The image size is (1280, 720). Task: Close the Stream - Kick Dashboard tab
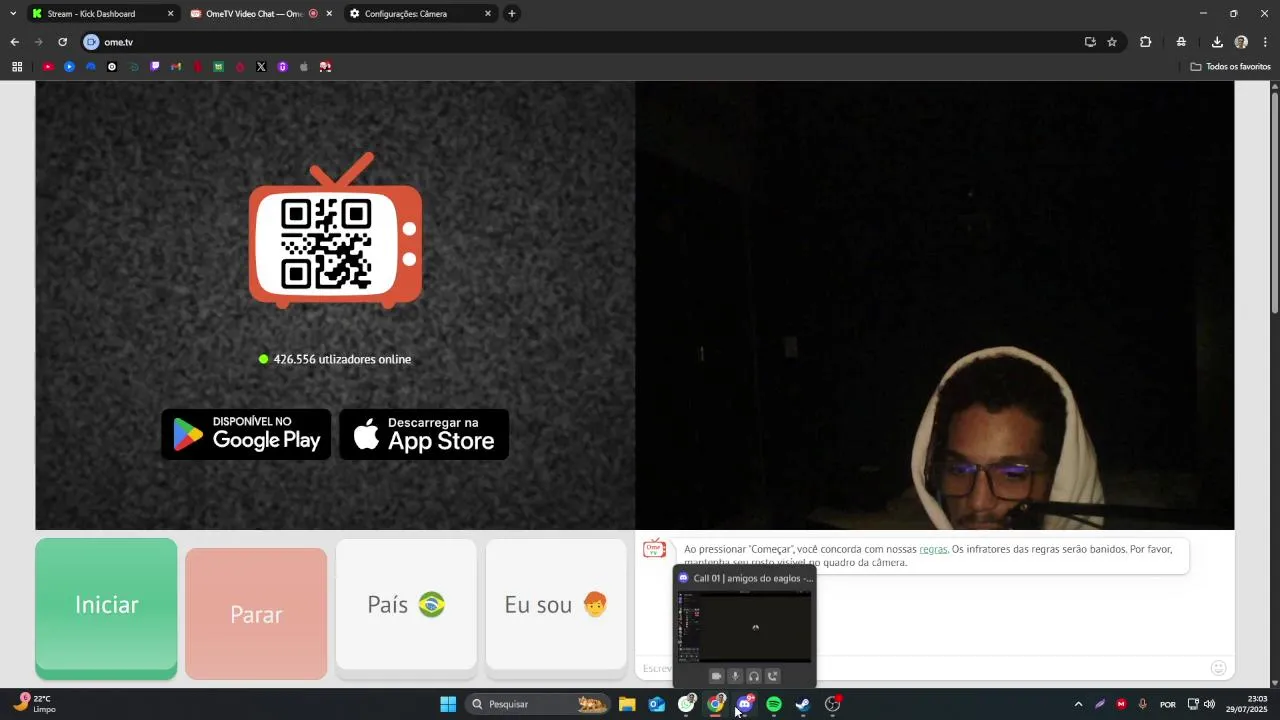click(x=170, y=14)
